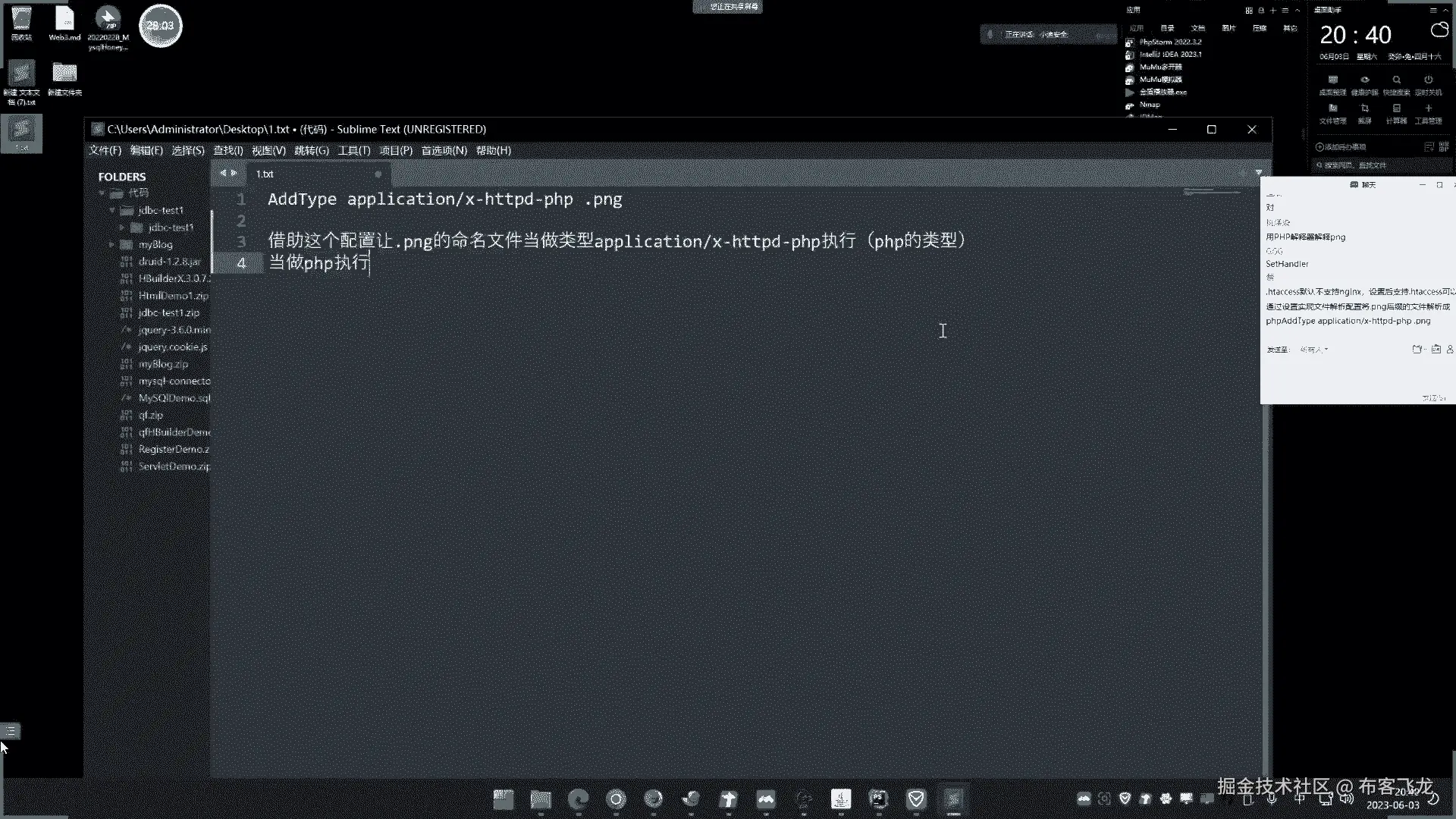Open the 查找(I) menu
Viewport: 1456px width, 819px height.
click(227, 150)
